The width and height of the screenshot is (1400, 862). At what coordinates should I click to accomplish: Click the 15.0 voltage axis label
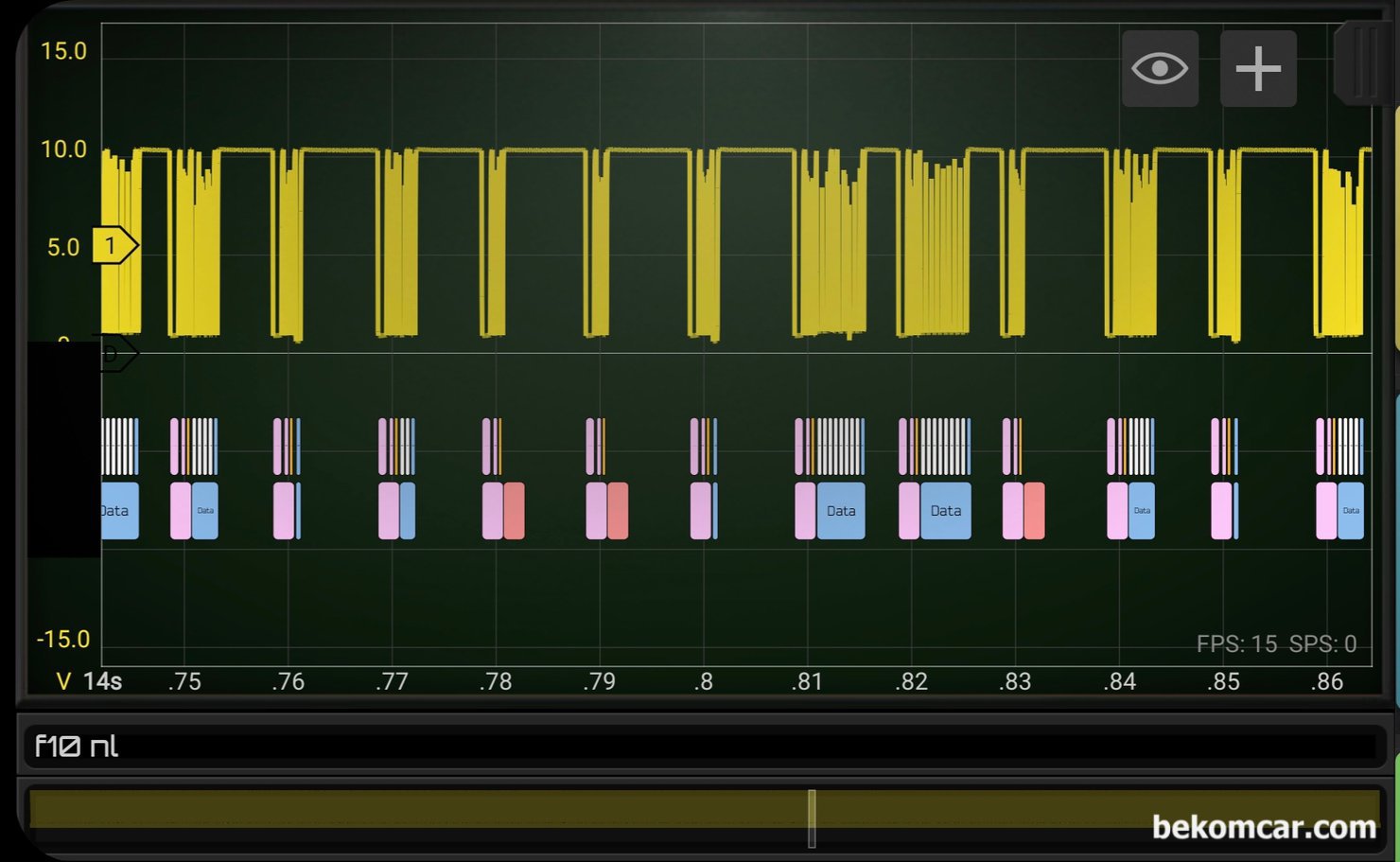coord(63,51)
